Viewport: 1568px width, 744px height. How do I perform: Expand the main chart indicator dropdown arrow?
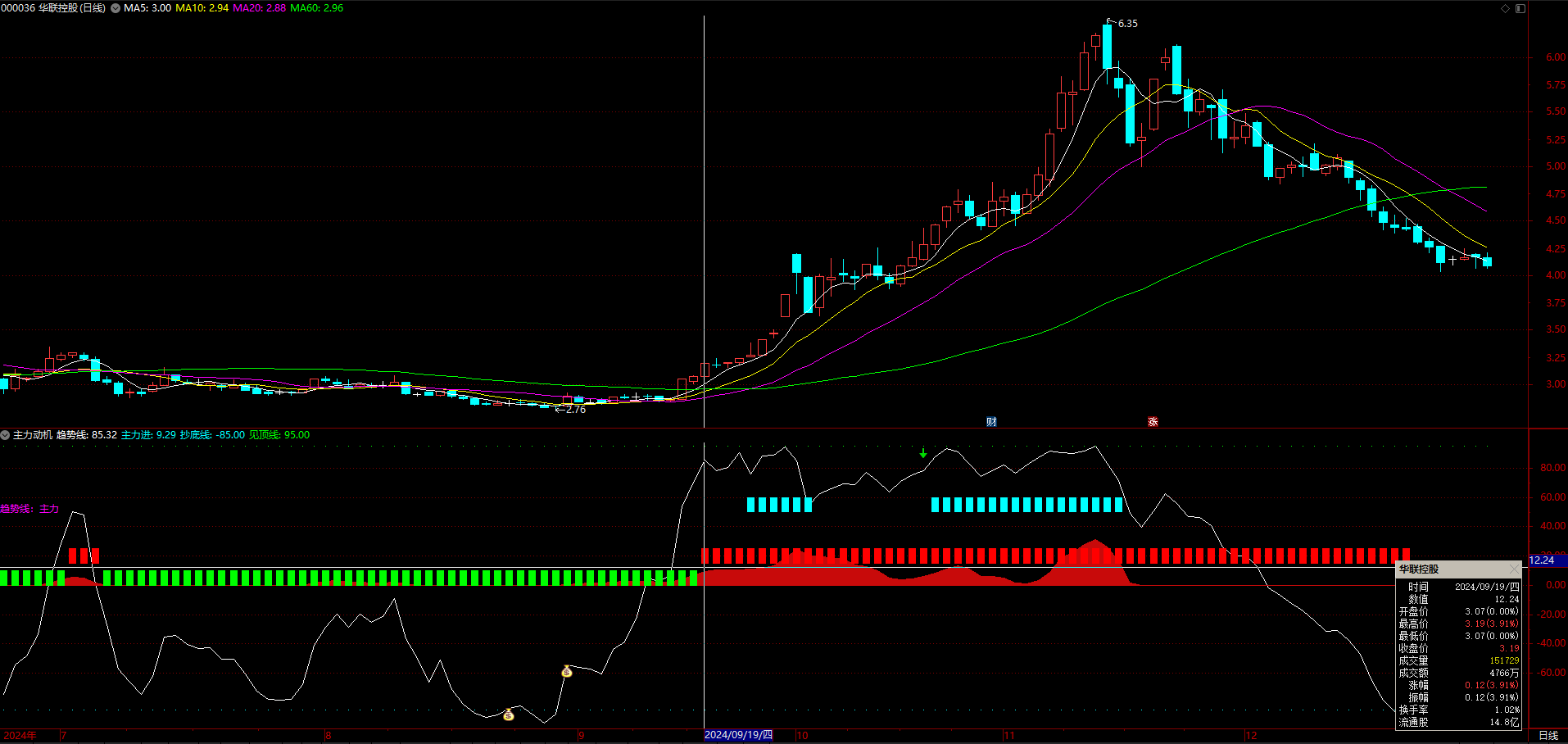click(116, 8)
